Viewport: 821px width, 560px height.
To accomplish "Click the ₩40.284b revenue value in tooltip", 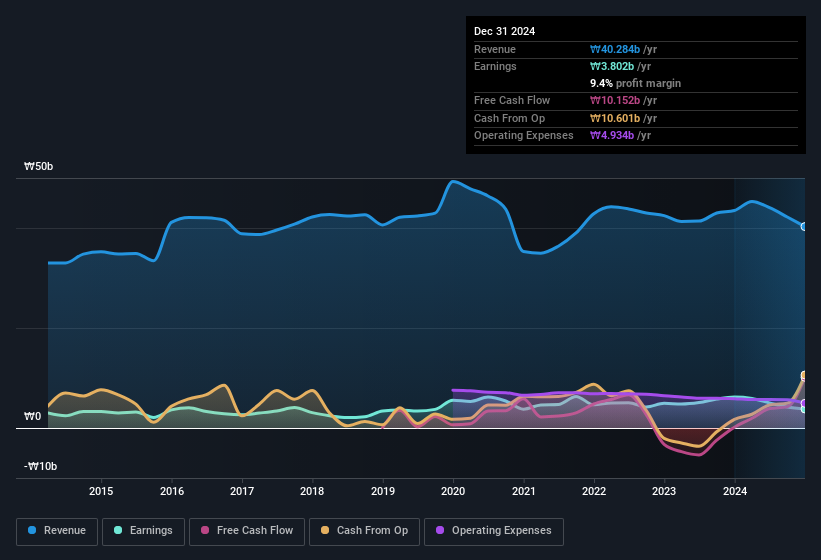I will (x=615, y=49).
